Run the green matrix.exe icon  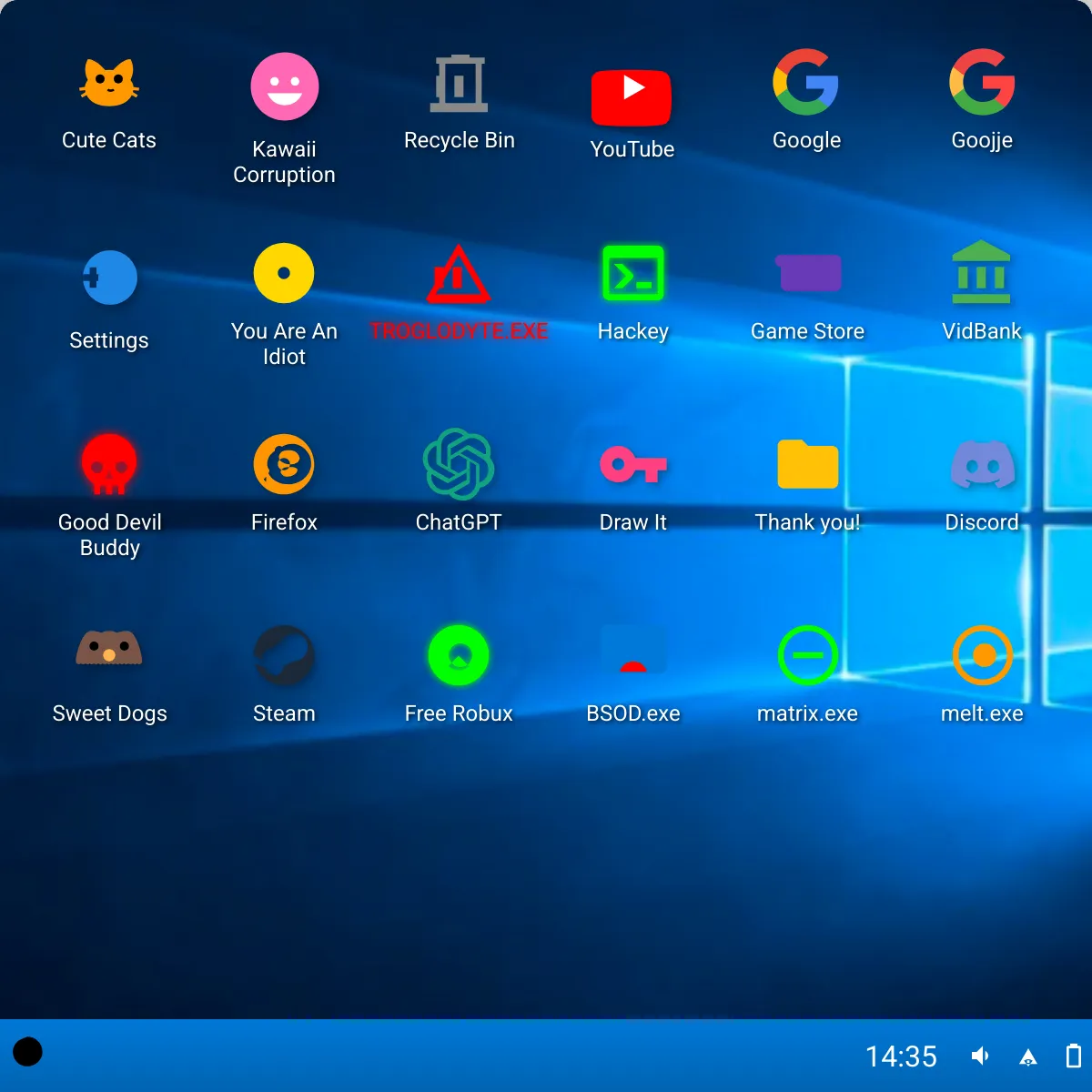pyautogui.click(x=808, y=655)
